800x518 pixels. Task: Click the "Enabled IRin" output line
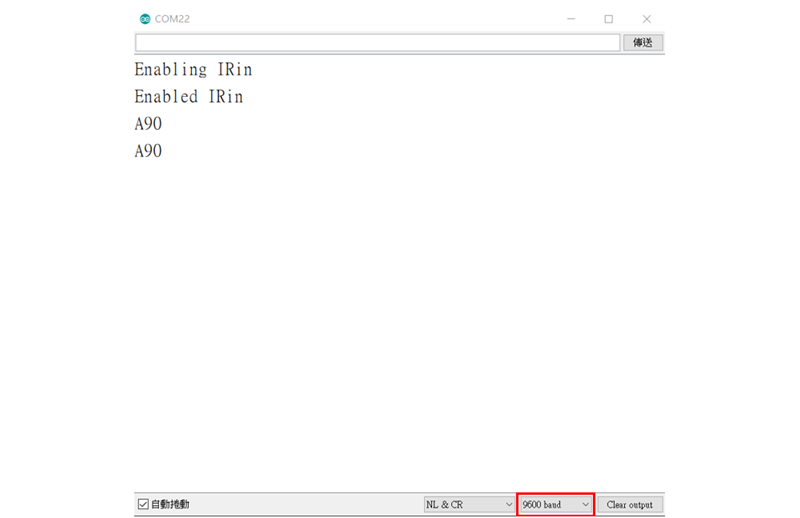[x=188, y=97]
